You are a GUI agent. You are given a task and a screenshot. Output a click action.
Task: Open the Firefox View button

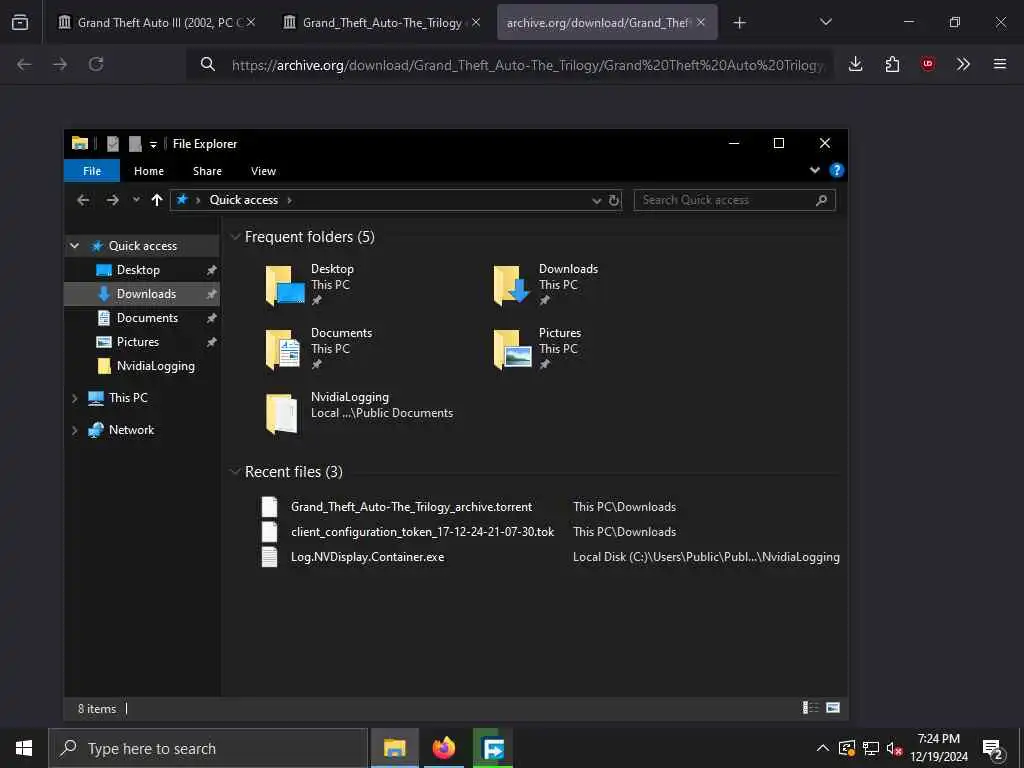[20, 23]
